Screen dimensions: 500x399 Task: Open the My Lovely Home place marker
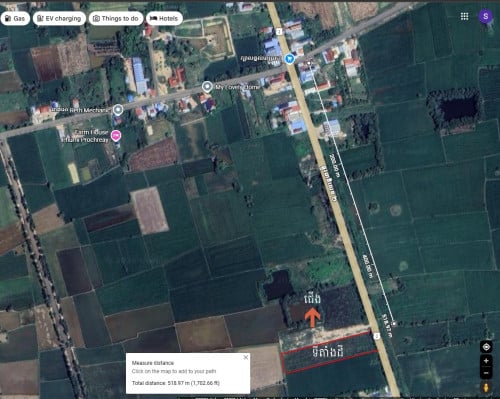[207, 87]
